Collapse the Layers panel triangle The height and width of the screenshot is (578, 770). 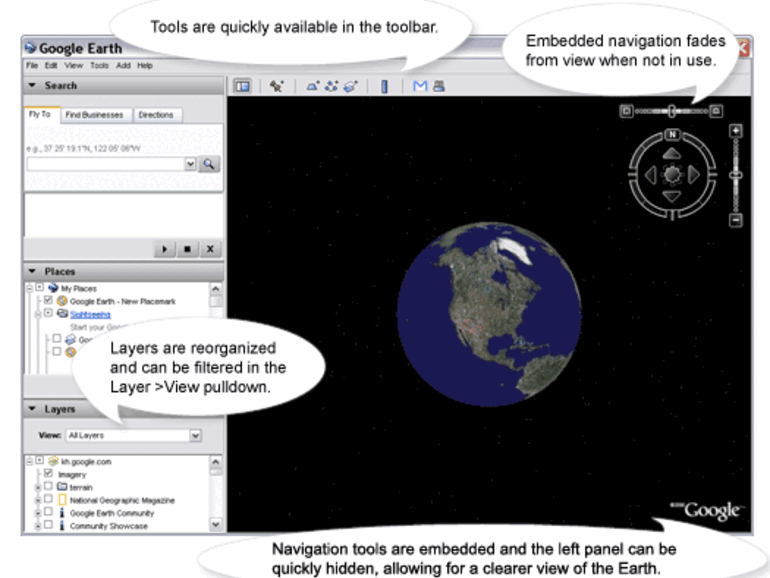coord(32,409)
